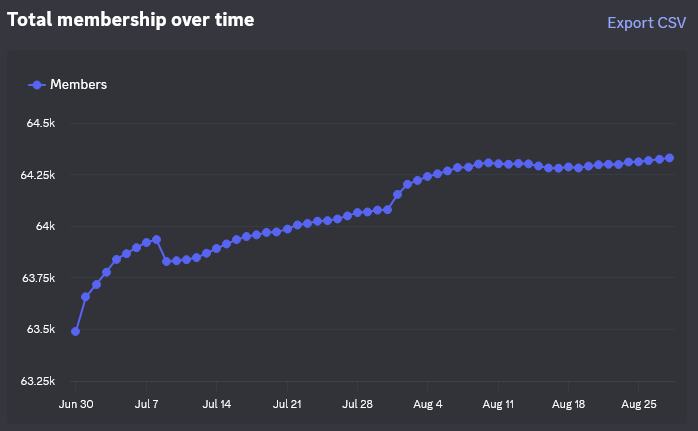This screenshot has width=698, height=431.
Task: Click the peak data point before the July drop
Action: (x=156, y=240)
